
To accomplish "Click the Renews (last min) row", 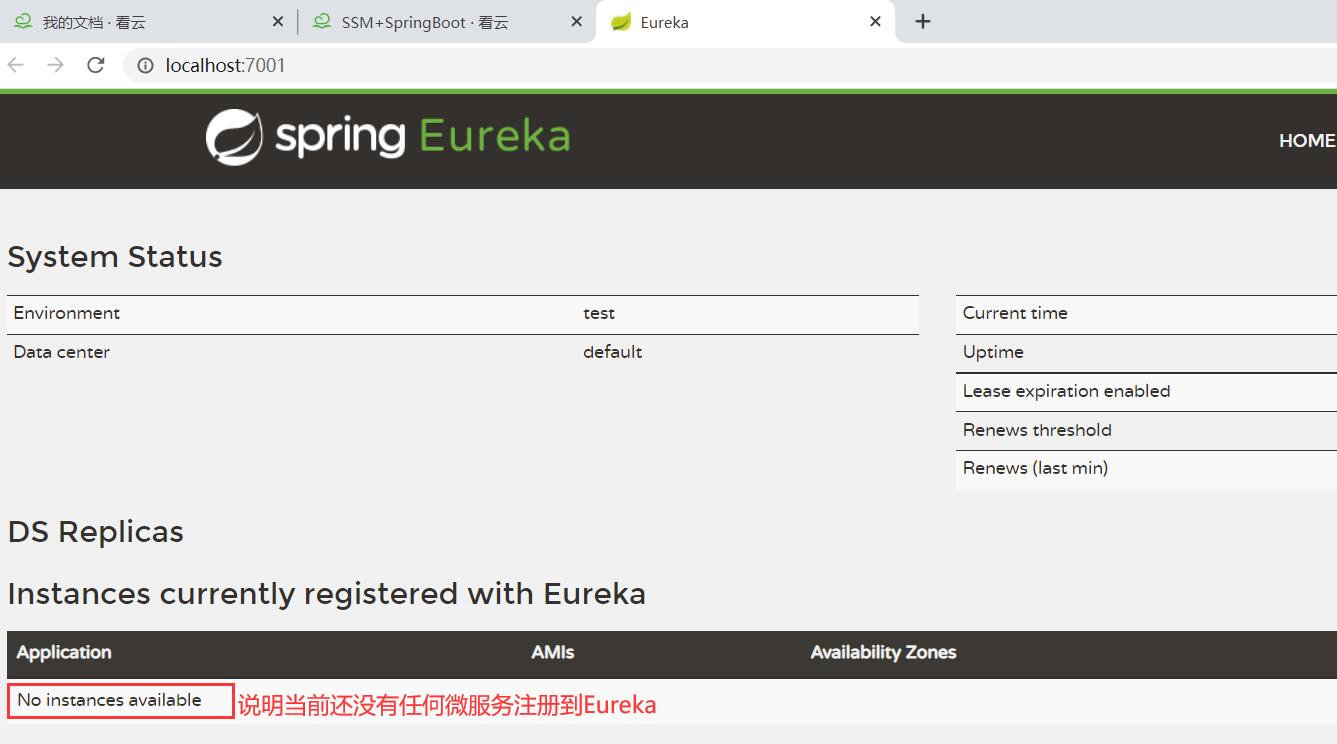I will point(1146,469).
